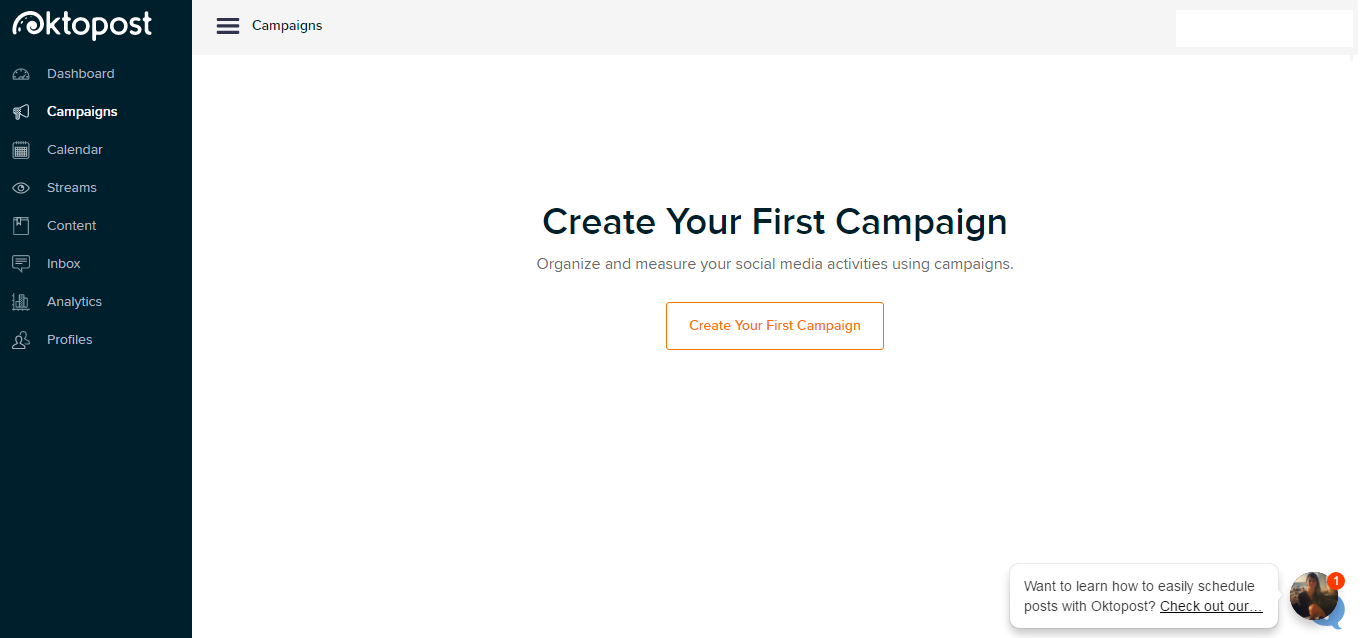This screenshot has width=1360, height=638.
Task: Select the Streams eye icon
Action: tap(21, 188)
